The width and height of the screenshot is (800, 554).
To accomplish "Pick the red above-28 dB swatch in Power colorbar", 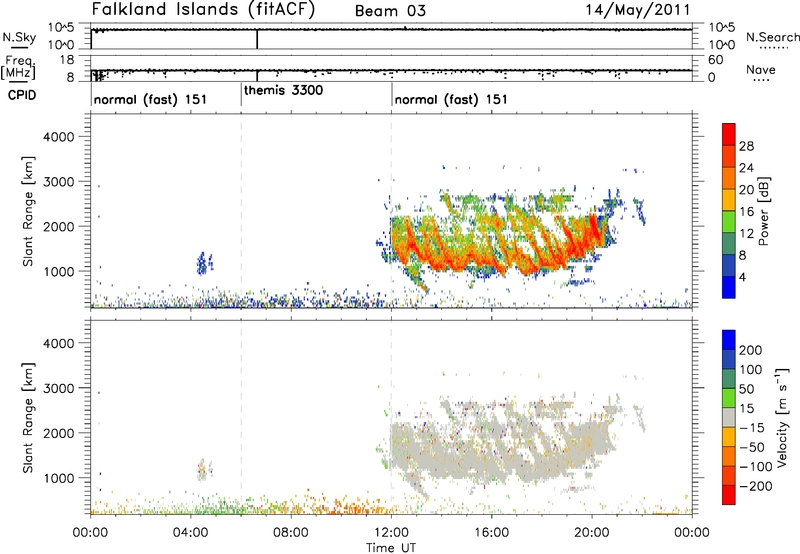I will pos(729,134).
